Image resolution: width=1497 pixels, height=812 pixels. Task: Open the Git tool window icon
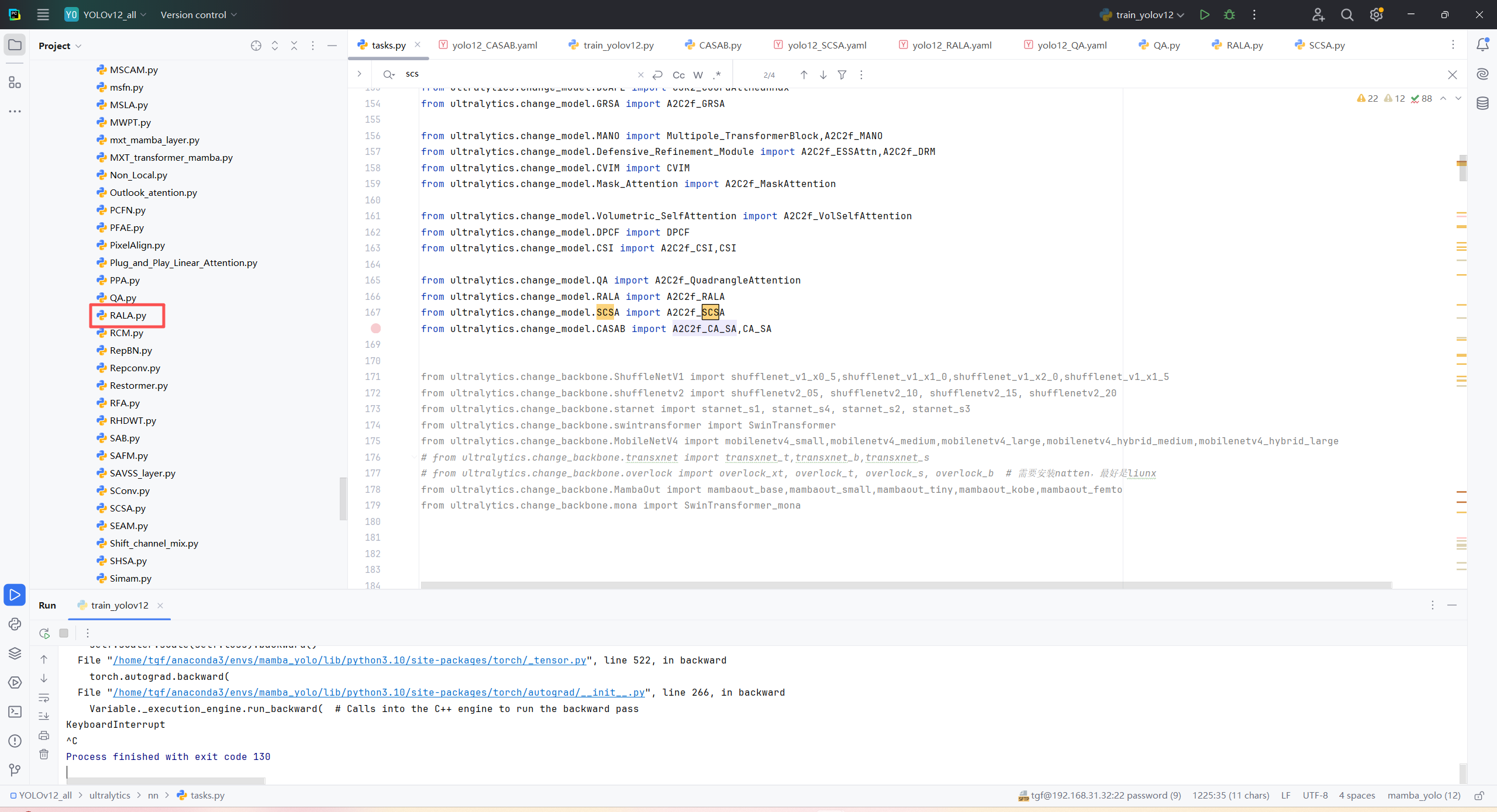(15, 770)
